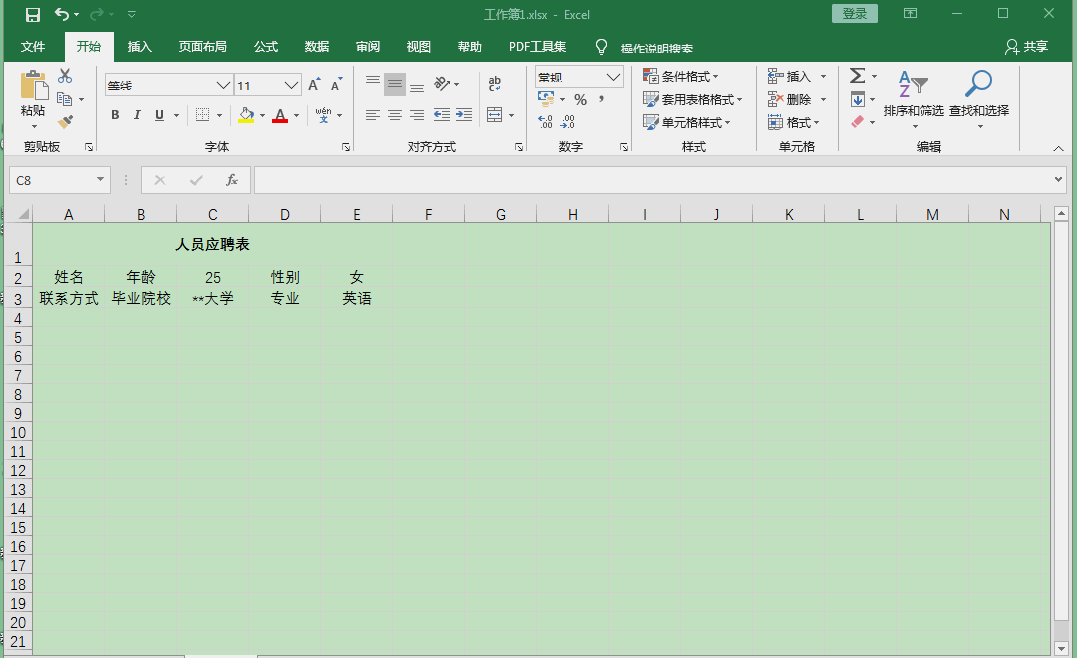
Task: Click the 共享 share button
Action: tap(1026, 47)
